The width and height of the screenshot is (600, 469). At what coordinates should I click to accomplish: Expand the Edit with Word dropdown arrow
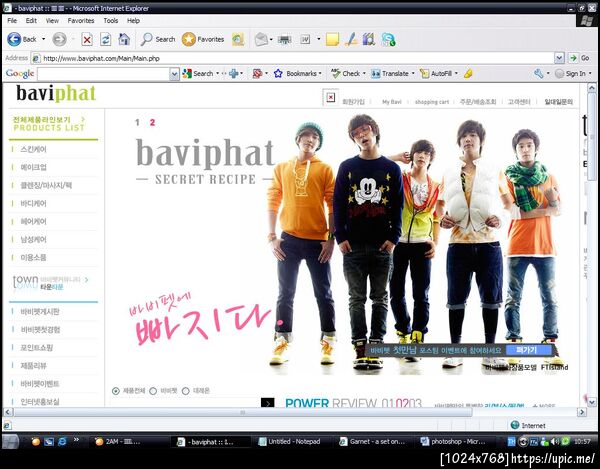(x=318, y=39)
